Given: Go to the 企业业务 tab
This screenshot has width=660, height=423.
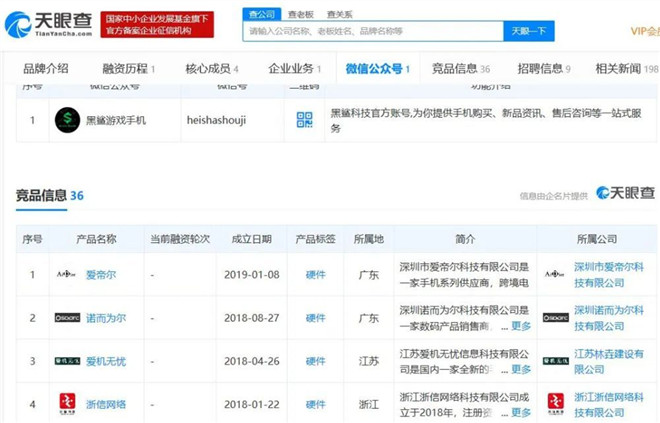Looking at the screenshot, I should [x=295, y=69].
